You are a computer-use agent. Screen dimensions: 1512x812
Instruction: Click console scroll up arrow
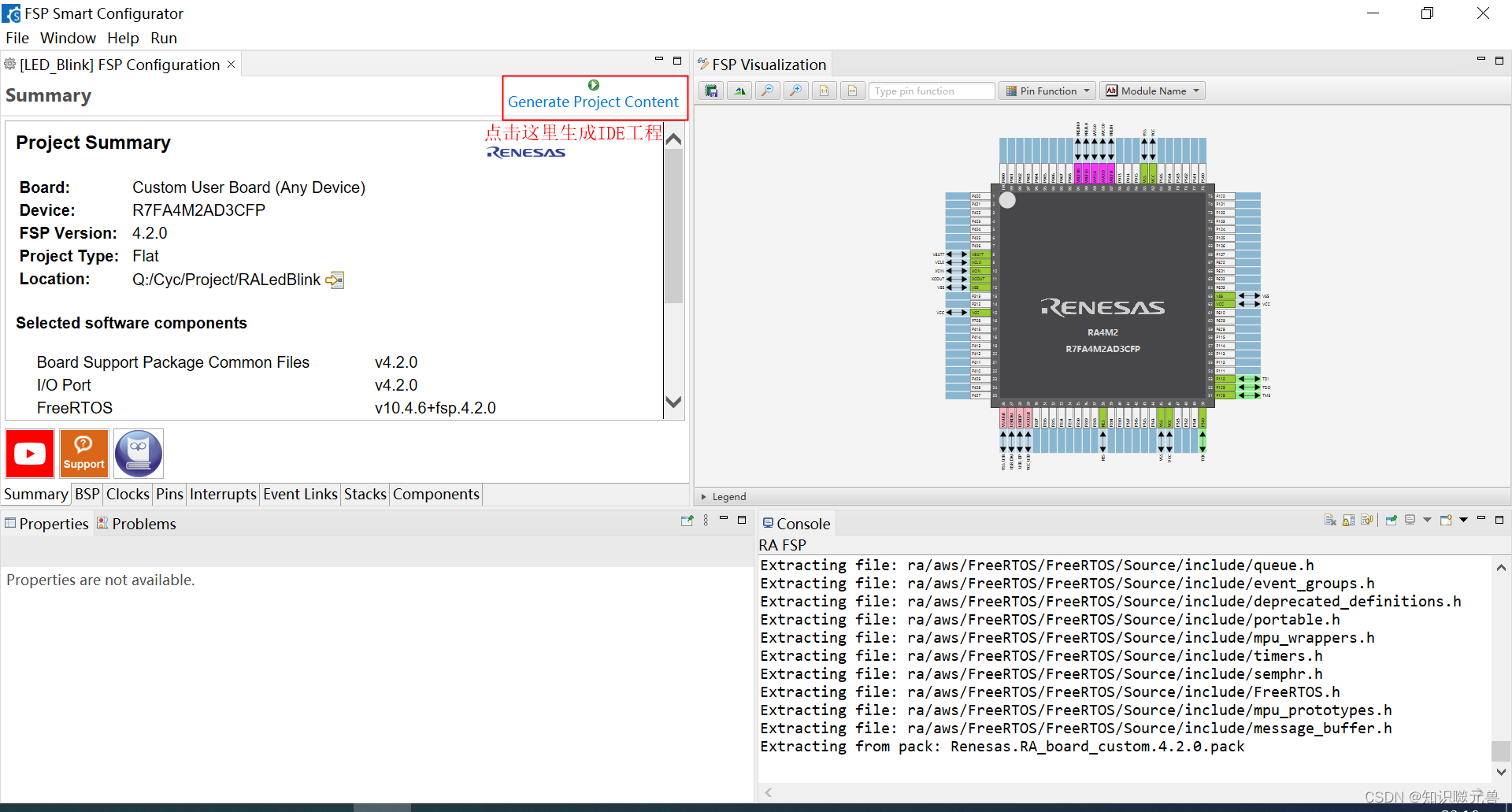1501,567
